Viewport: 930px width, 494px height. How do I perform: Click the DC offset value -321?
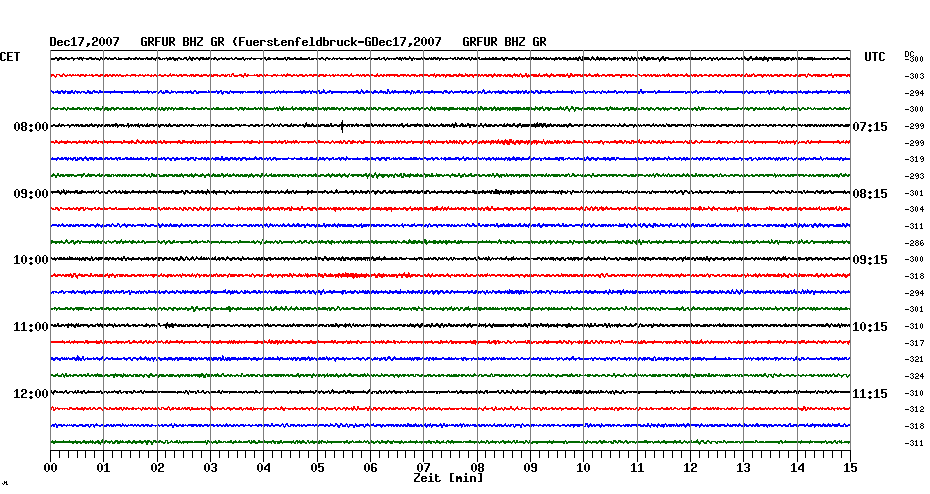tap(914, 359)
